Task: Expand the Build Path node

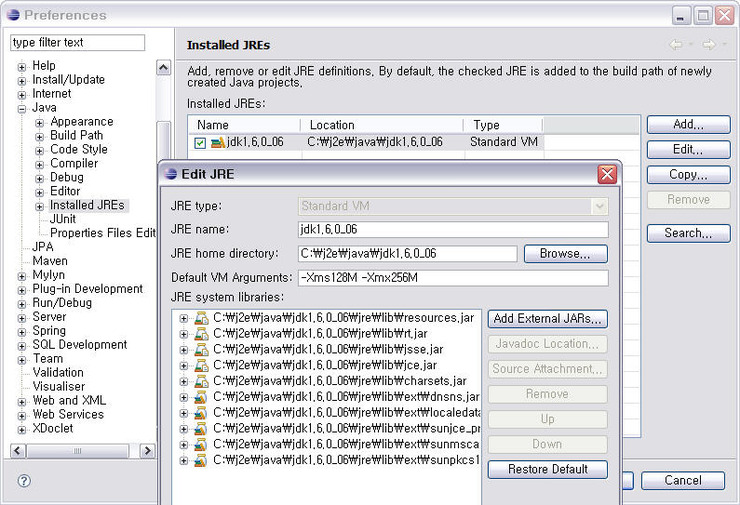Action: click(x=40, y=136)
